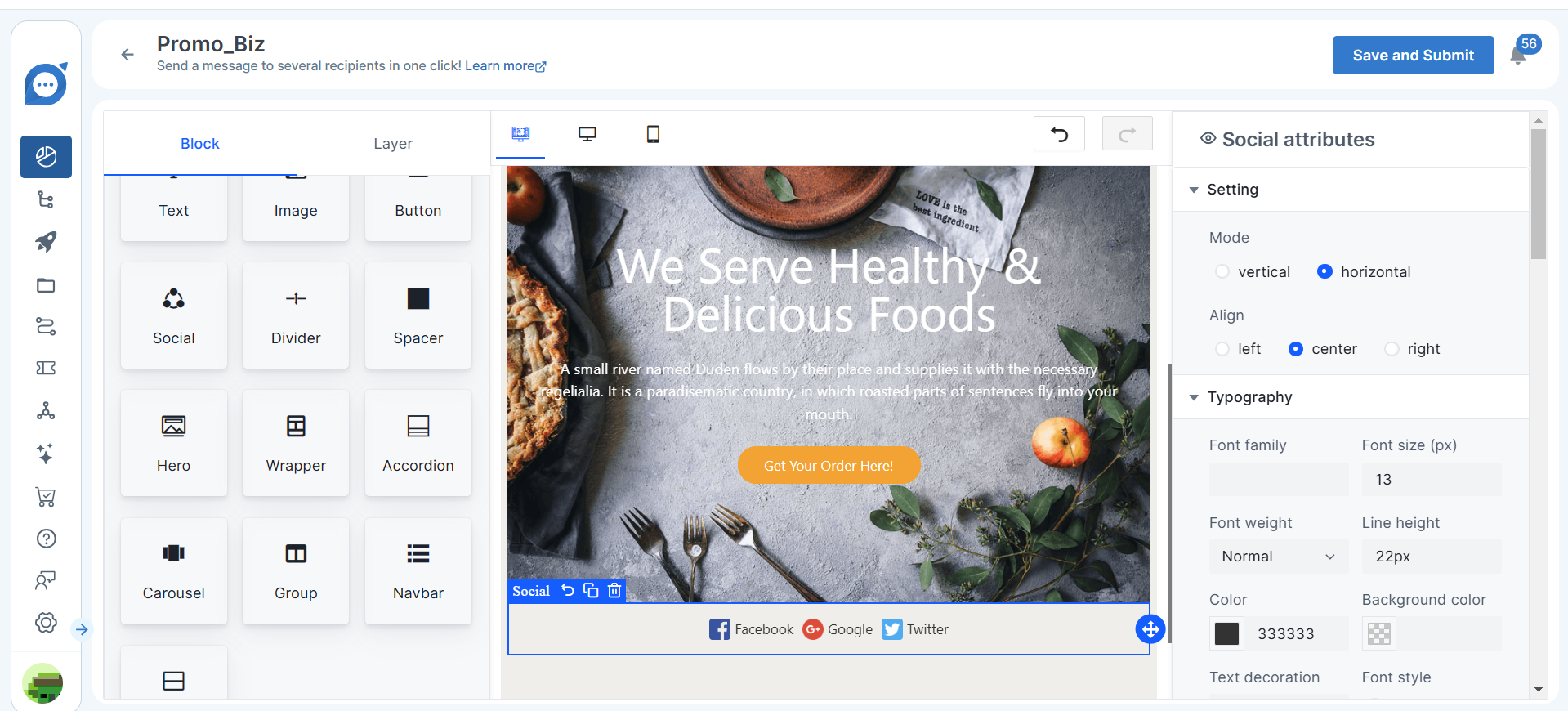The width and height of the screenshot is (1568, 711).
Task: Select the Wrapper block
Action: 296,443
